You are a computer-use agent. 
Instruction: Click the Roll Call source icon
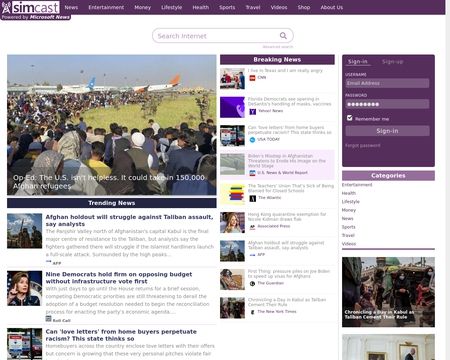[x=48, y=319]
